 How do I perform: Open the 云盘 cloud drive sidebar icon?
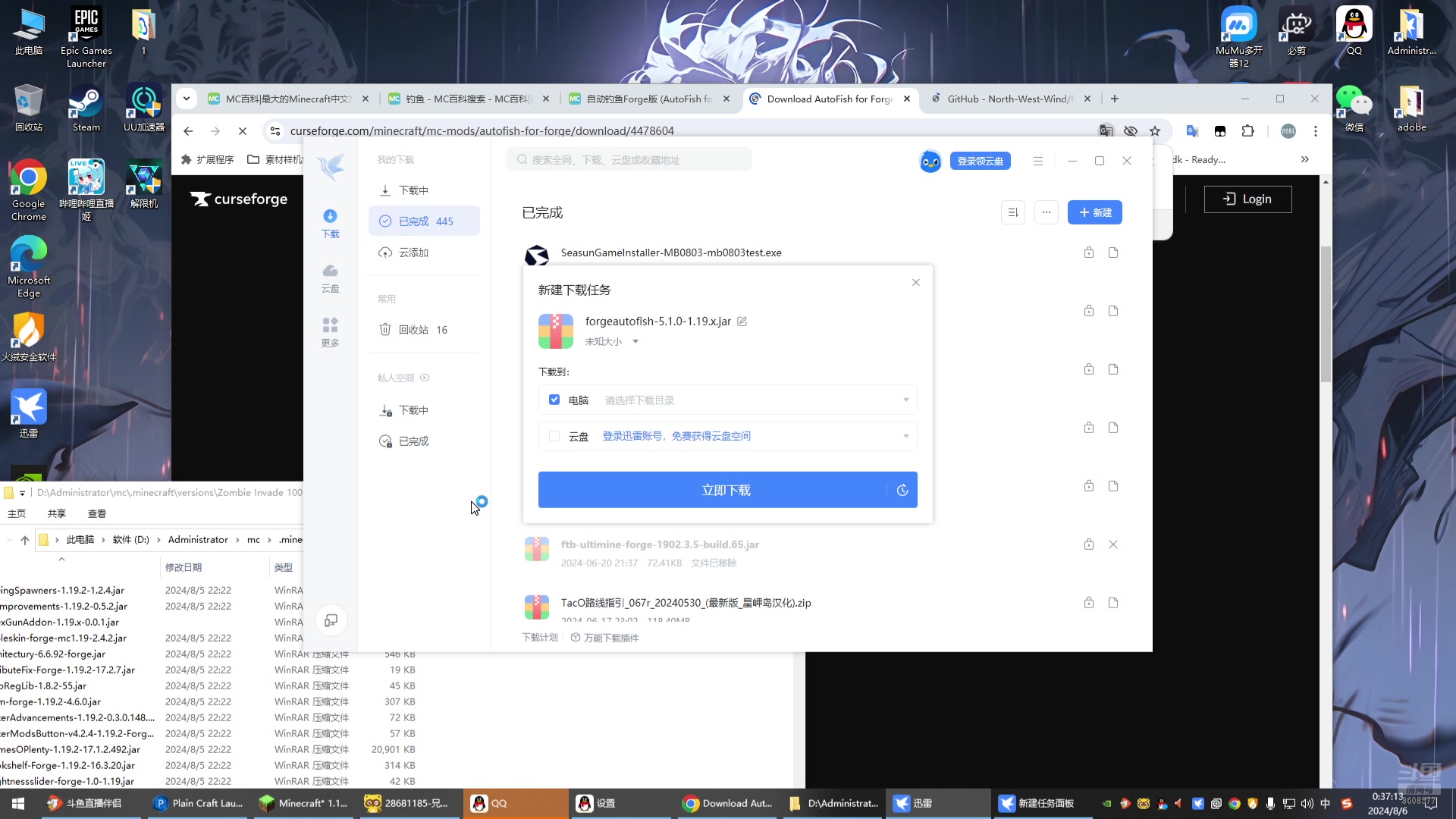pos(330,278)
